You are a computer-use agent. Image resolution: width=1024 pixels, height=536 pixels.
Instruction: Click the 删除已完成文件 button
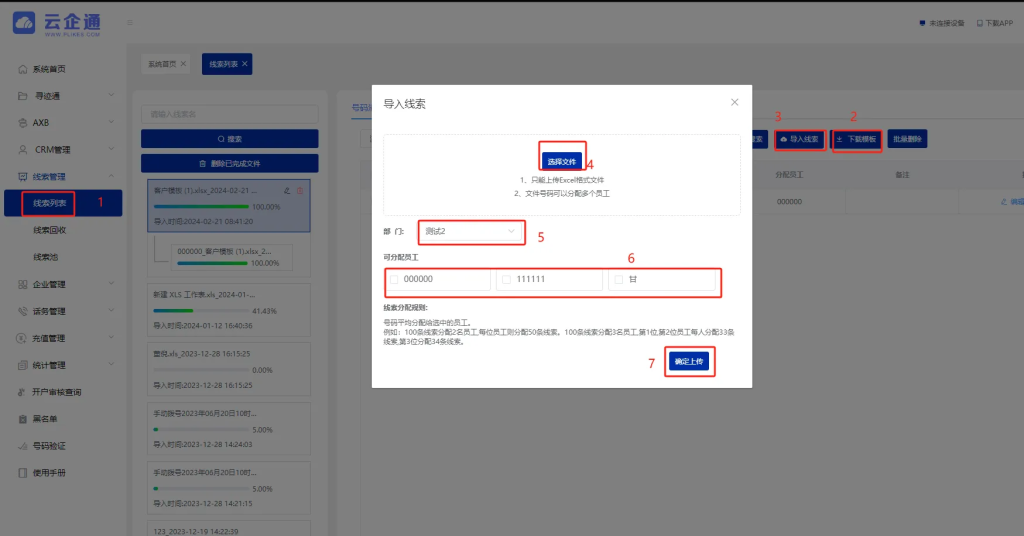pos(230,163)
